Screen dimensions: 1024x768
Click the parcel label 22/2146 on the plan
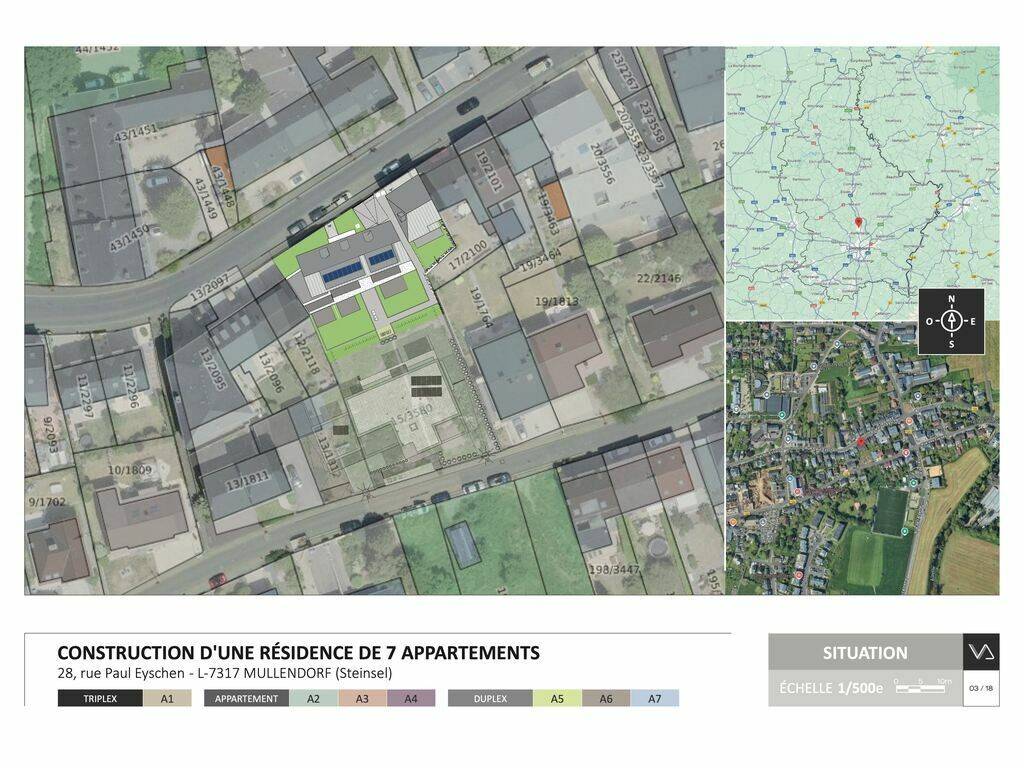tap(658, 278)
